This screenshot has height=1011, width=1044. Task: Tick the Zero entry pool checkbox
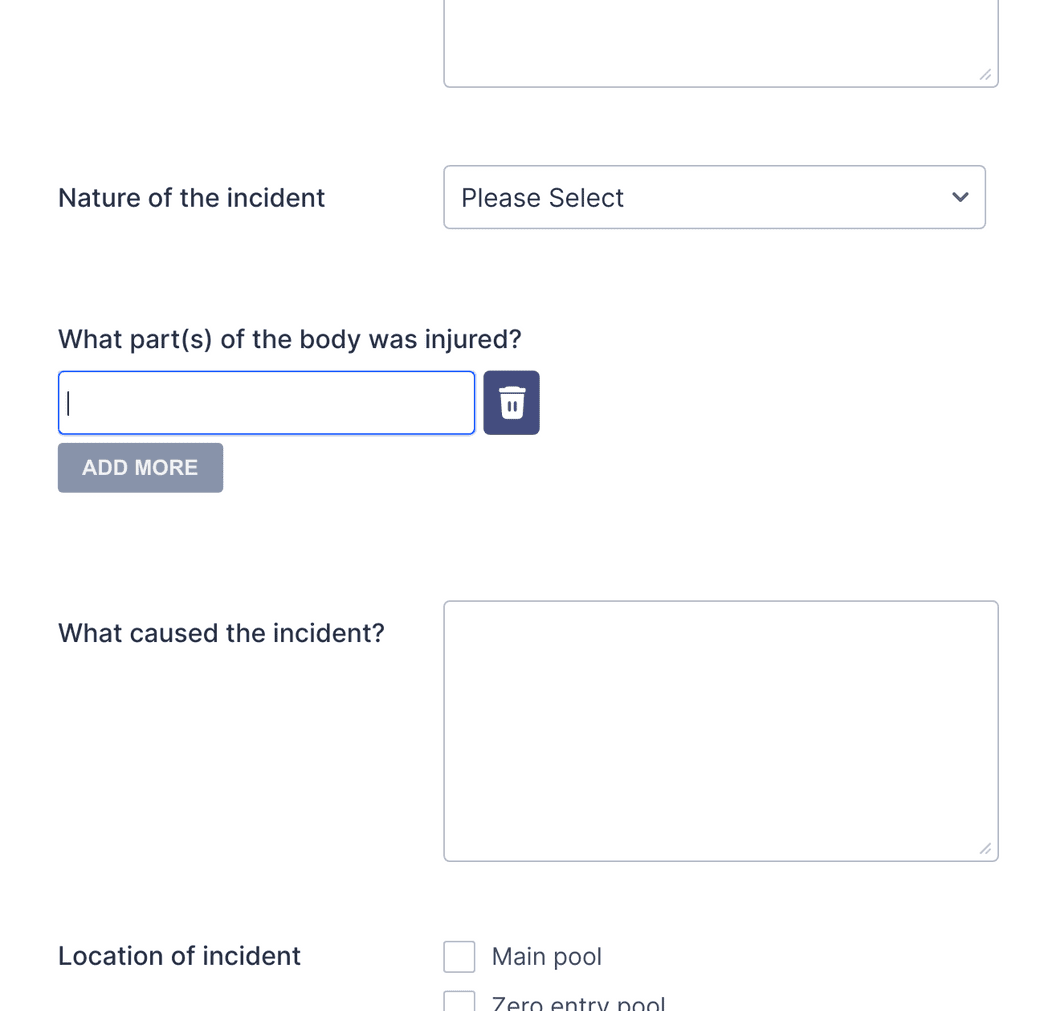point(459,1002)
